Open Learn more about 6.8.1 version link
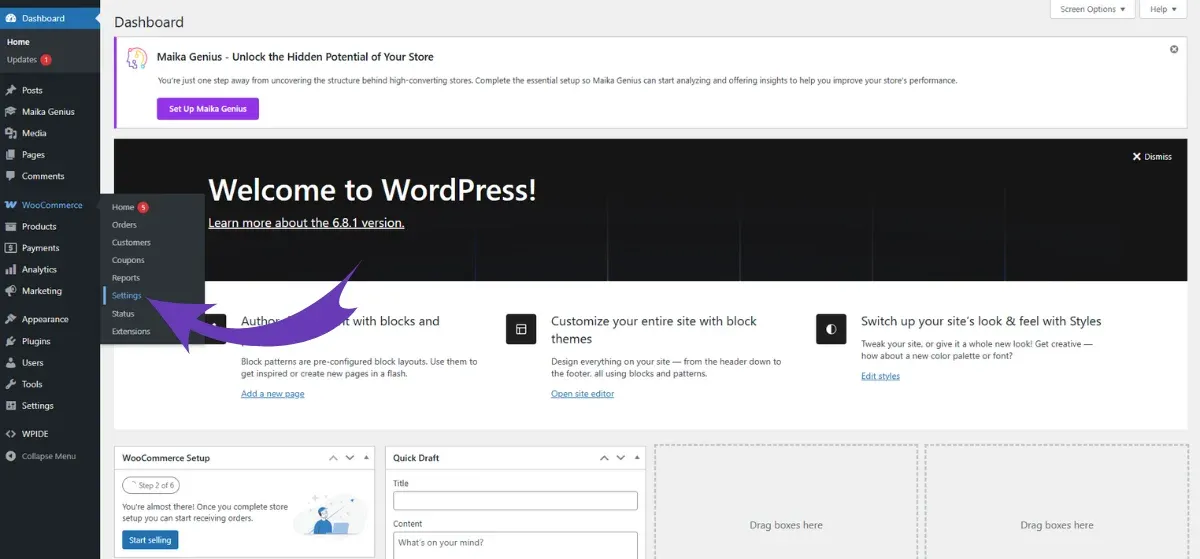This screenshot has height=559, width=1200. [x=306, y=223]
